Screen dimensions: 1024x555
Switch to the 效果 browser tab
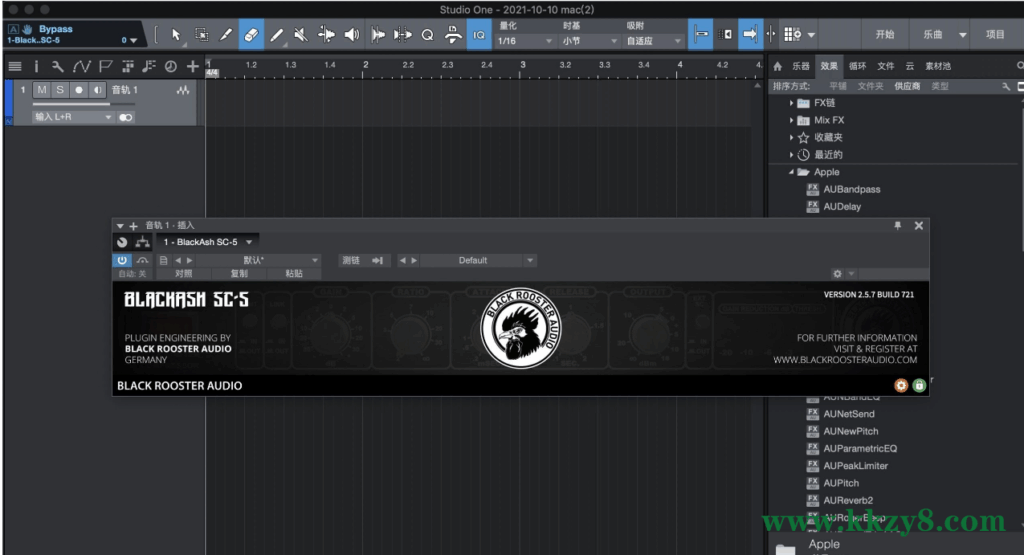tap(829, 66)
